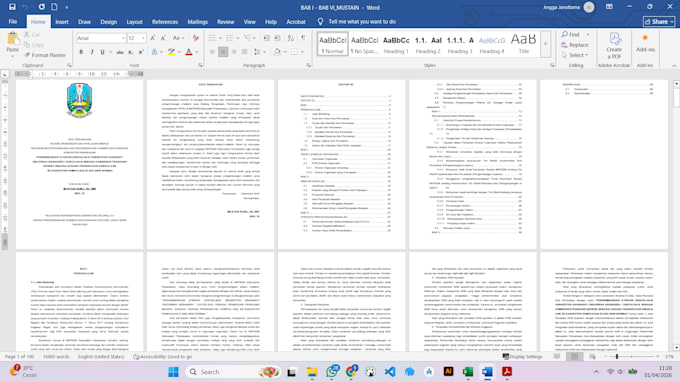Image resolution: width=680 pixels, height=382 pixels.
Task: Apply superscript formatting
Action: click(x=141, y=52)
